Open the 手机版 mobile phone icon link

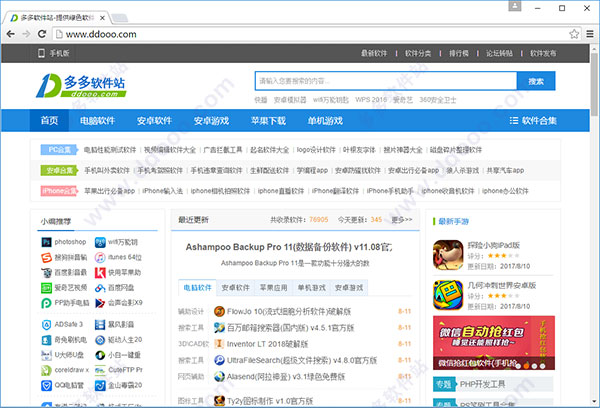(x=41, y=53)
